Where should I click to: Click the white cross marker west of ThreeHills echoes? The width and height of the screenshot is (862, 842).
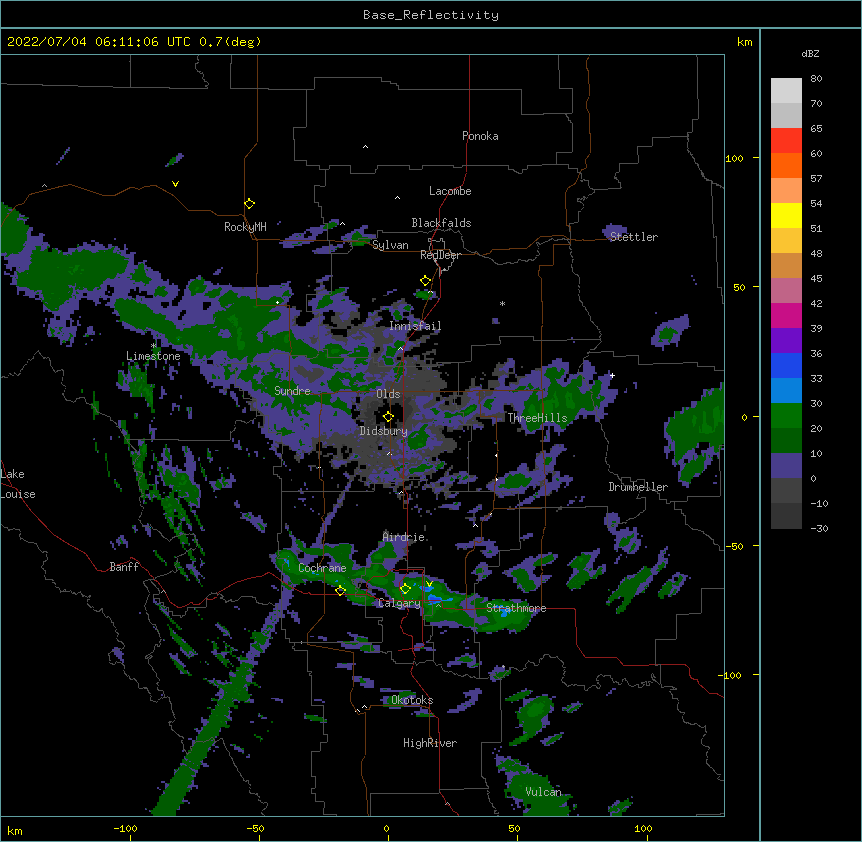(612, 375)
